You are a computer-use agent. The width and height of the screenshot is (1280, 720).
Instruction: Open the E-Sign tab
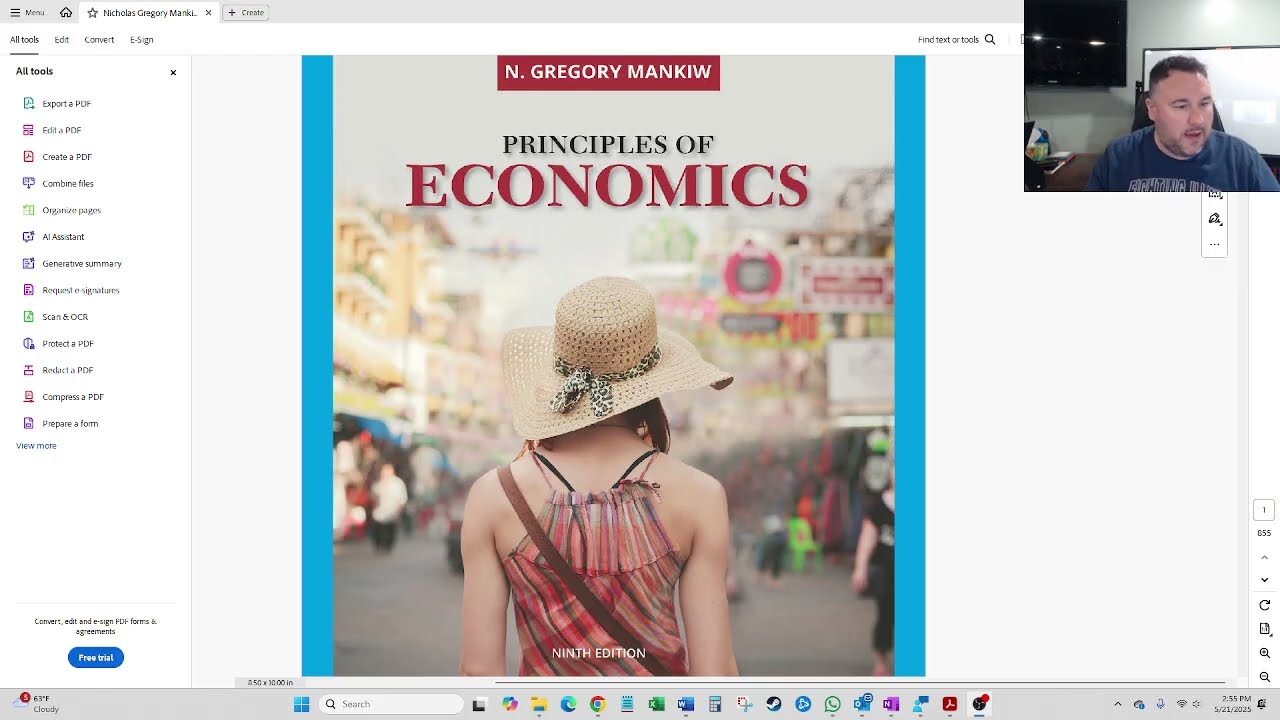click(x=141, y=40)
